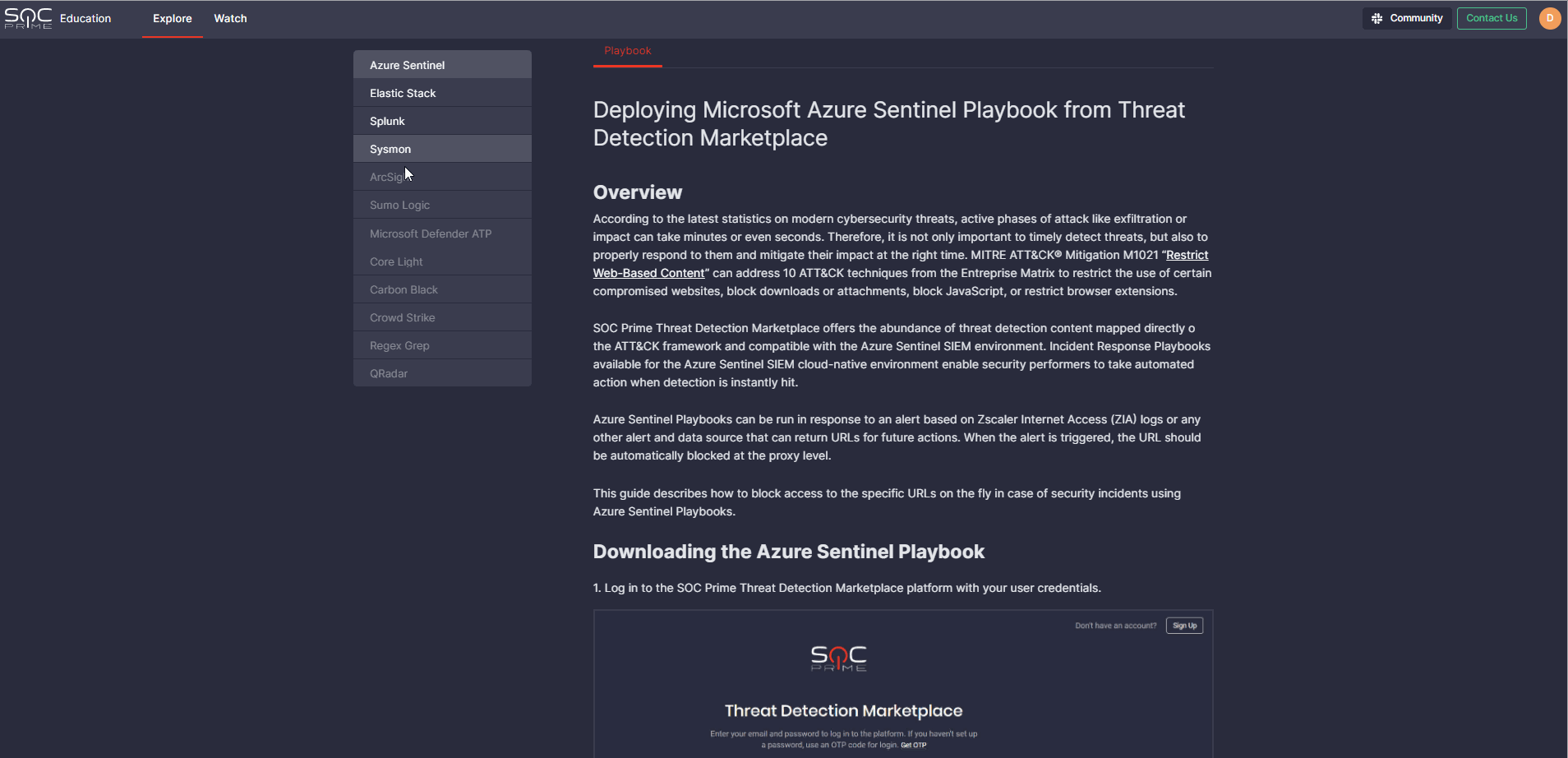Open the Explore navigation tab
Viewport: 1568px width, 758px height.
tap(173, 18)
